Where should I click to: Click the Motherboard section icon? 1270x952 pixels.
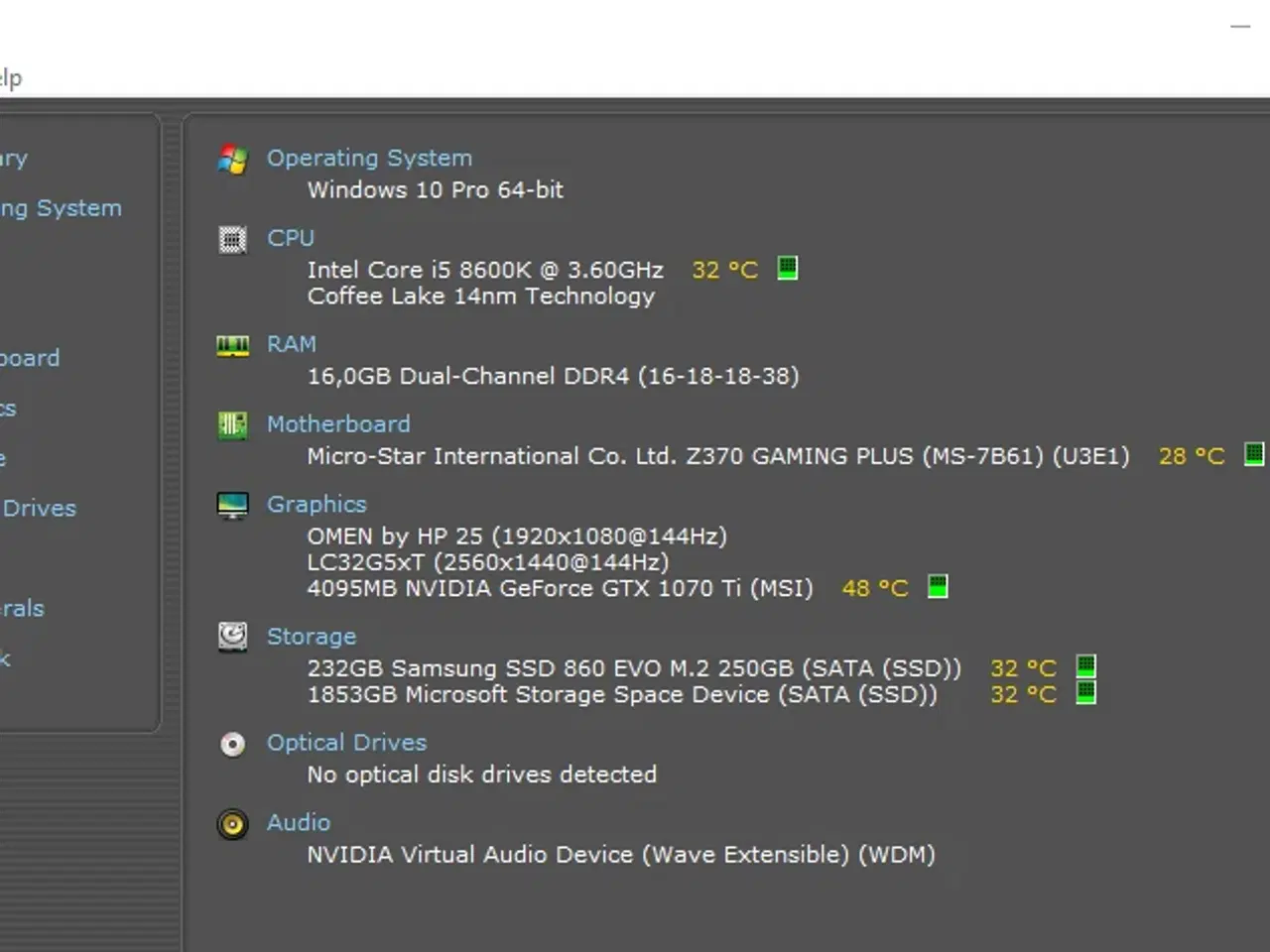point(232,425)
